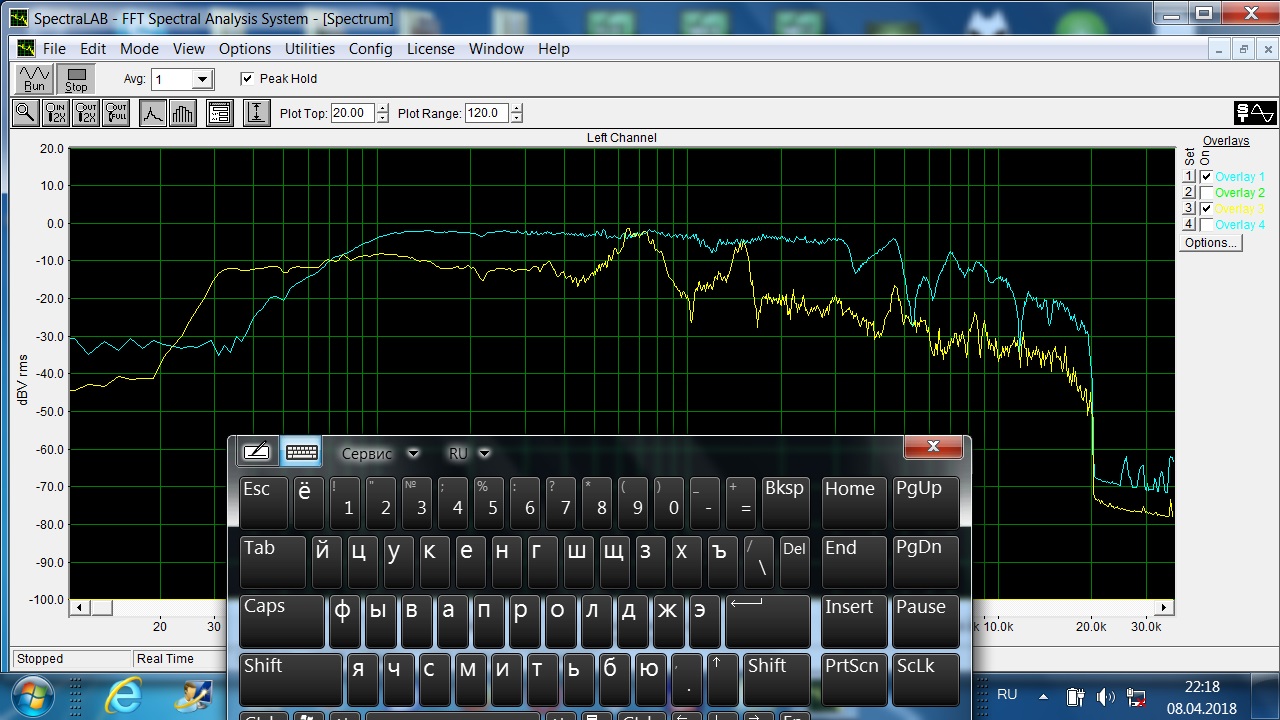
Task: Select Zoom Out 2X tool
Action: point(85,113)
